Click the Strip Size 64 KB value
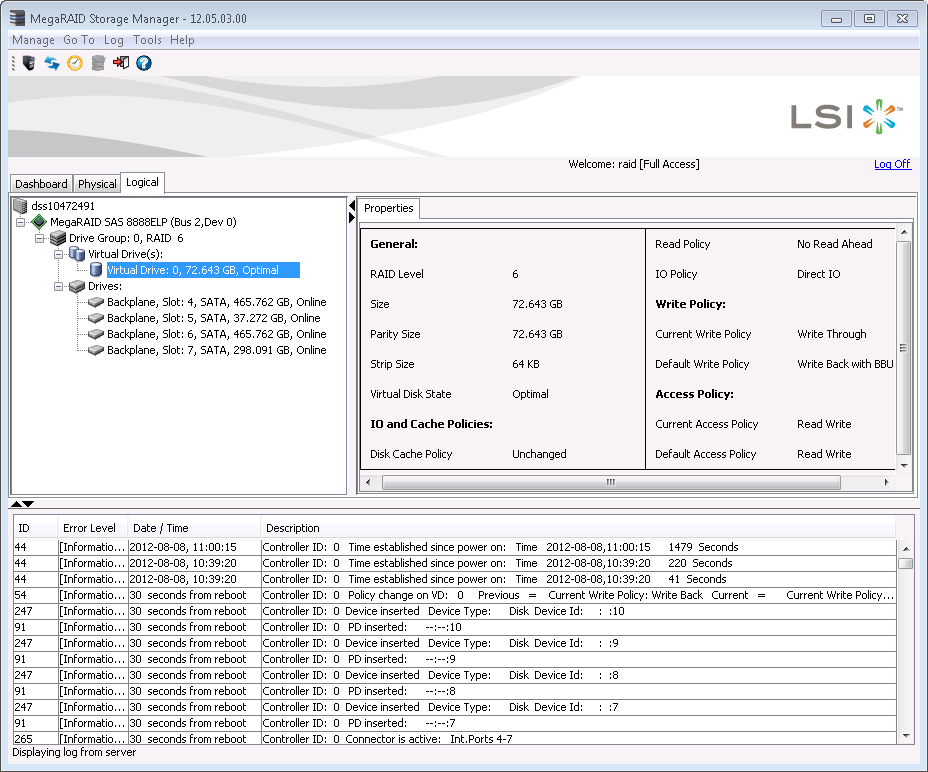The height and width of the screenshot is (772, 928). pos(526,364)
